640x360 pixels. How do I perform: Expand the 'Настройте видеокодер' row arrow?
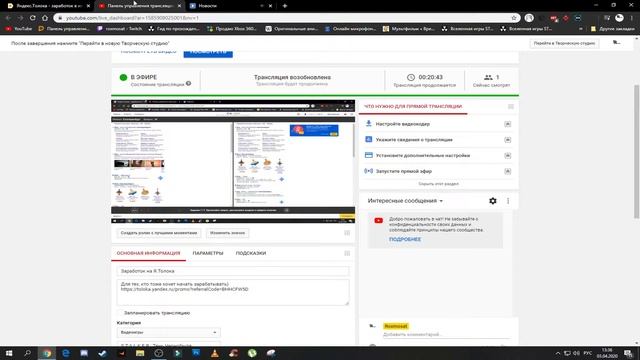pos(507,124)
